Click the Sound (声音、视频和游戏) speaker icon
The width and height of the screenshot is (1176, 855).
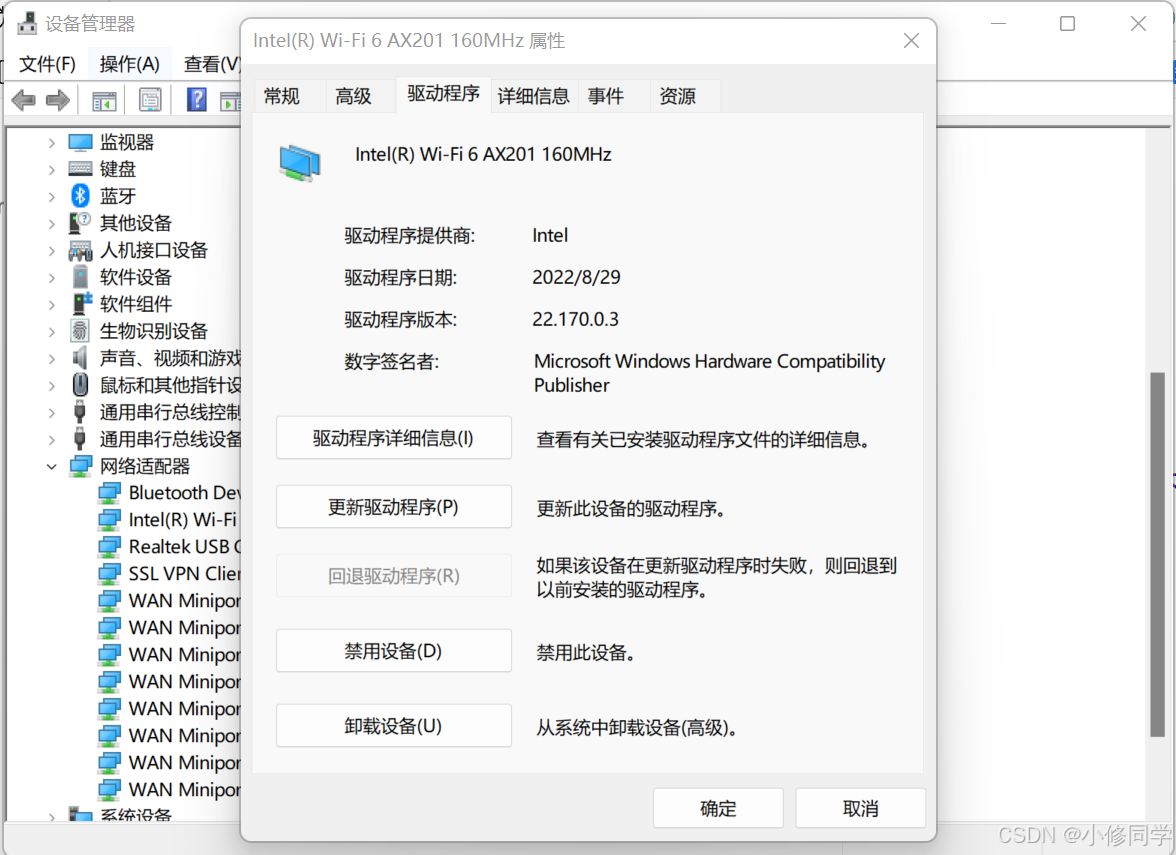(x=80, y=358)
